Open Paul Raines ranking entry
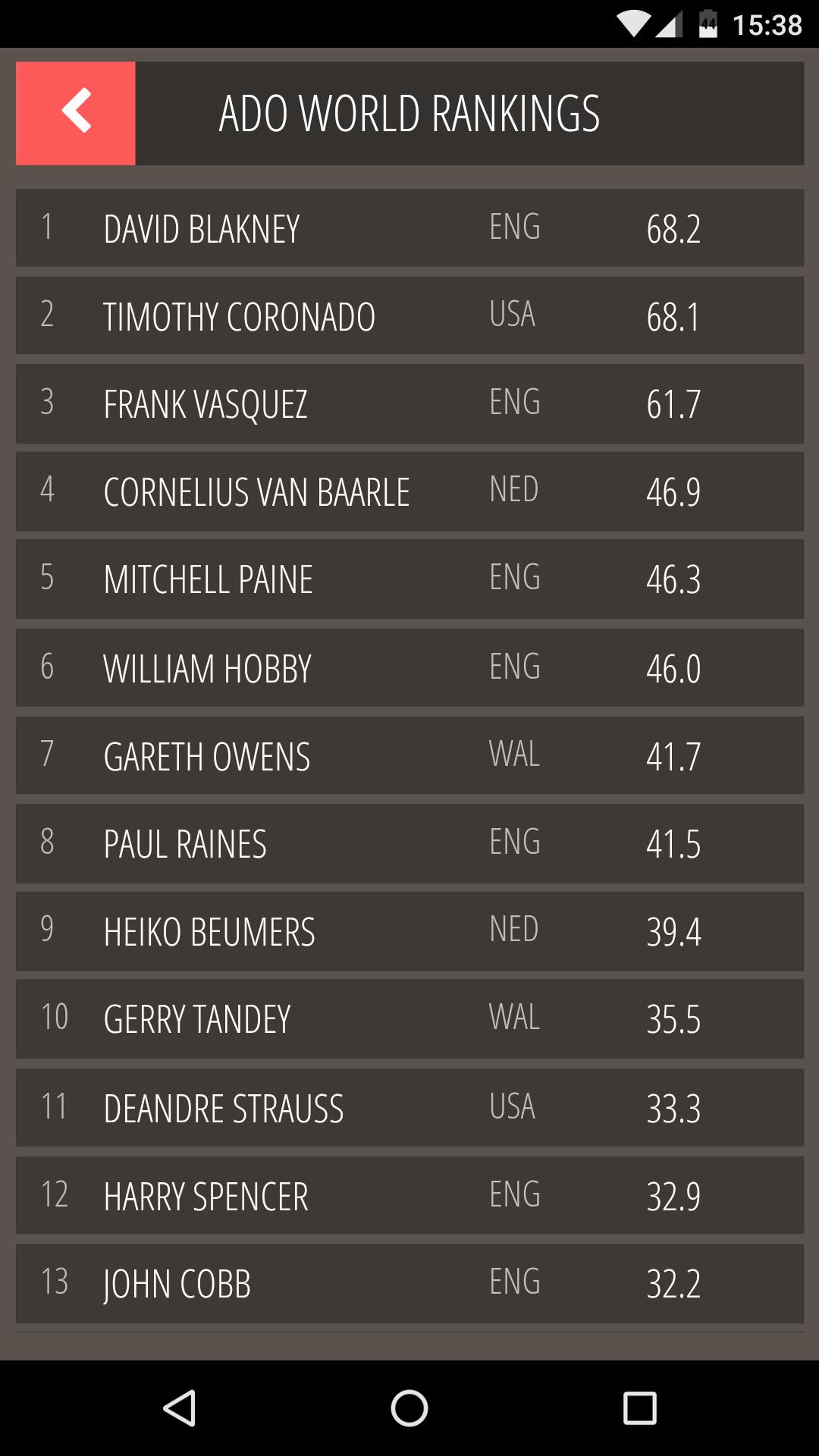Image resolution: width=819 pixels, height=1456 pixels. click(x=409, y=844)
